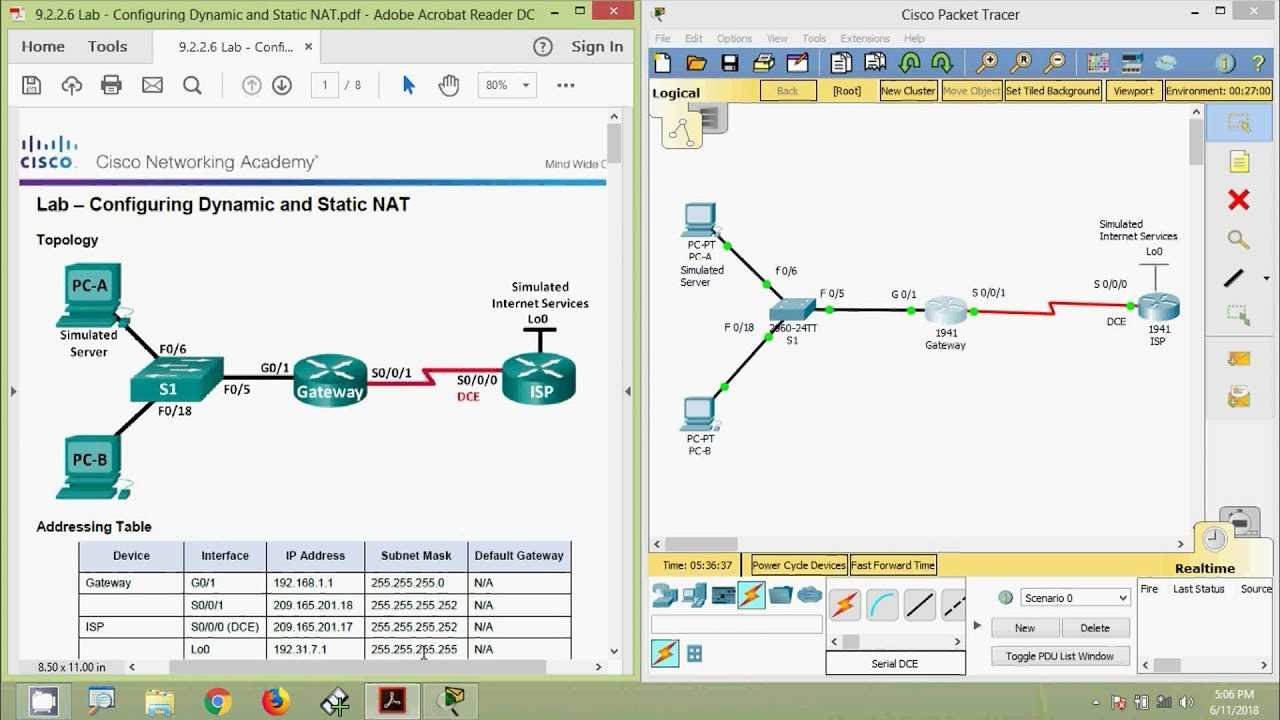Open Acrobat more tools ellipsis
The image size is (1280, 720).
point(566,85)
